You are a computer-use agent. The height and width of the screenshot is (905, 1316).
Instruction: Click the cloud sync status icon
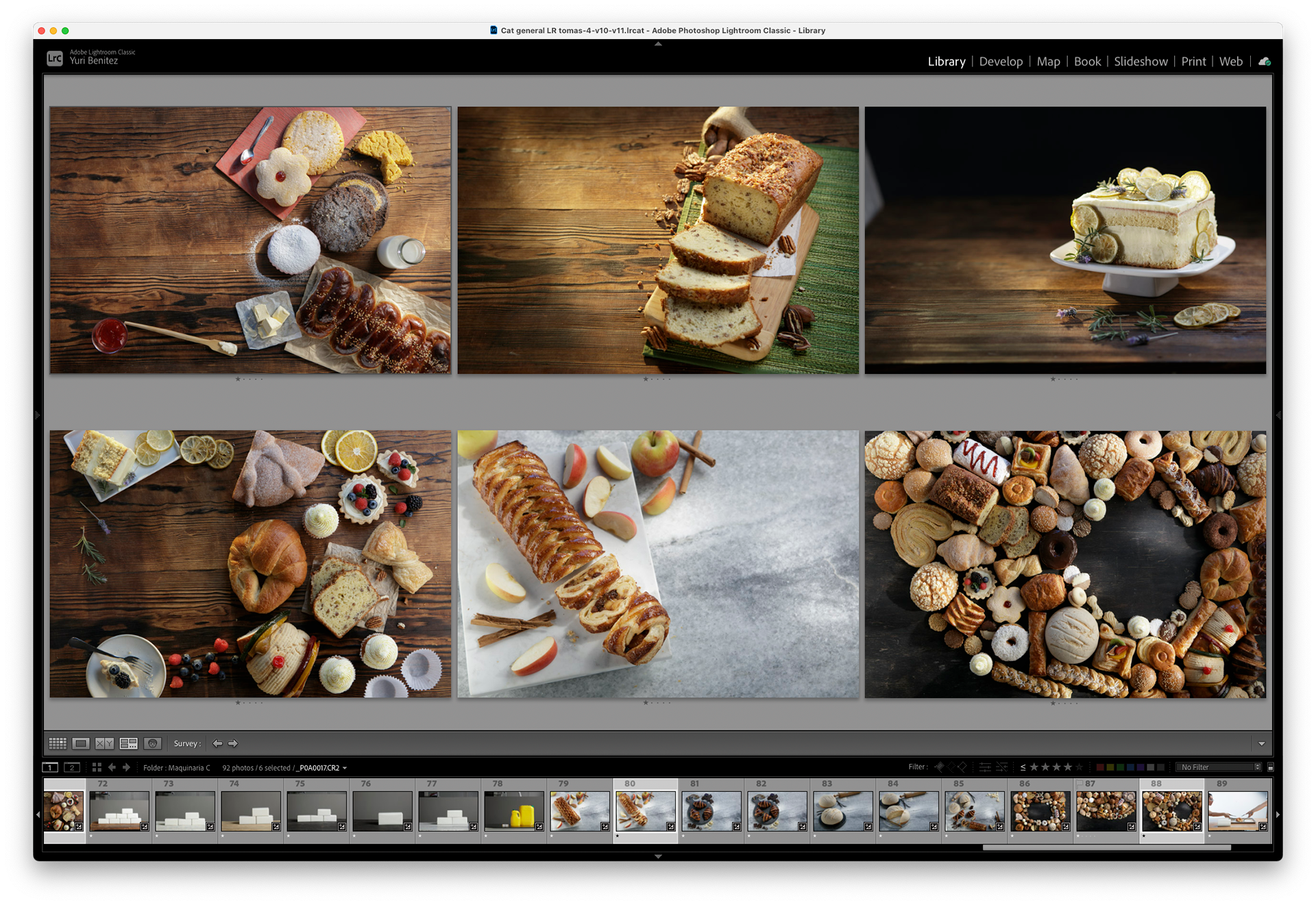point(1265,62)
